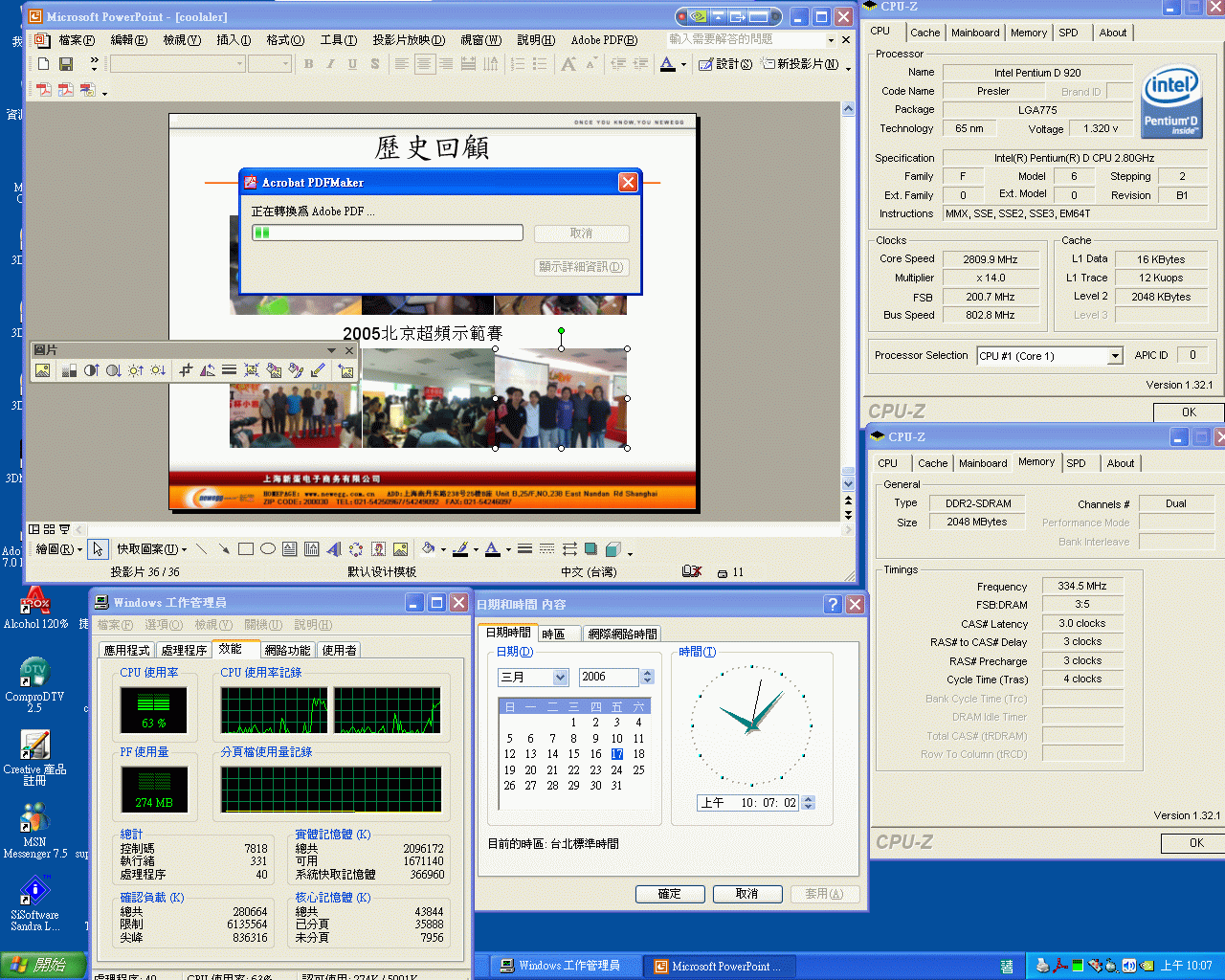The height and width of the screenshot is (980, 1225).
Task: Toggle Underline formatting in PowerPoint toolbar
Action: [352, 64]
